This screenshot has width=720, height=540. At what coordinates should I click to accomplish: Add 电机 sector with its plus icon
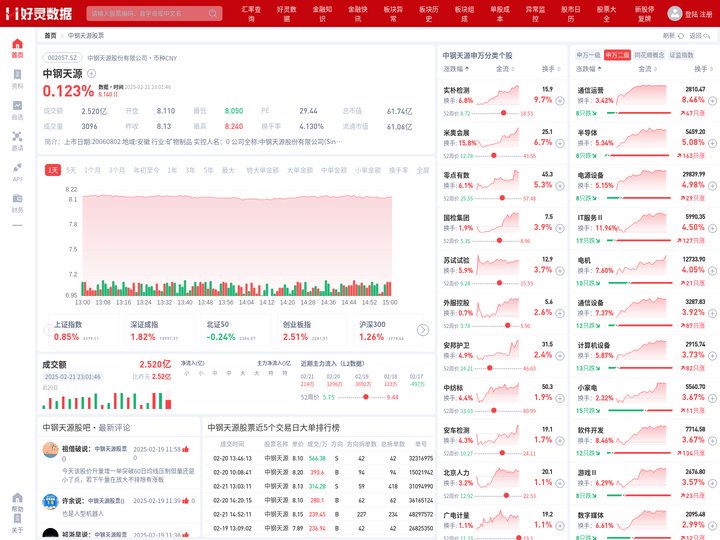point(712,271)
